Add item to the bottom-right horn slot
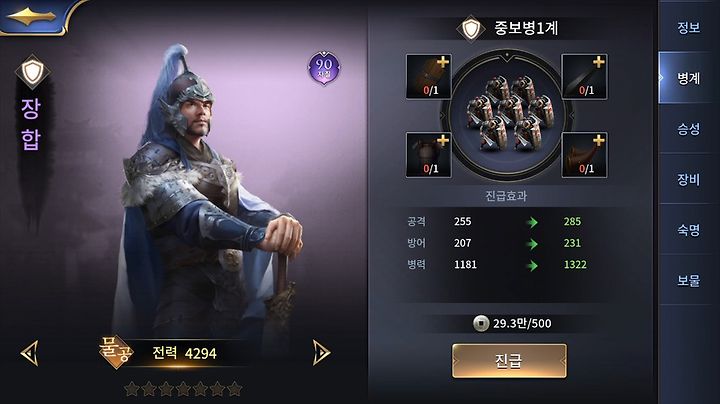This screenshot has width=720, height=404. 585,155
